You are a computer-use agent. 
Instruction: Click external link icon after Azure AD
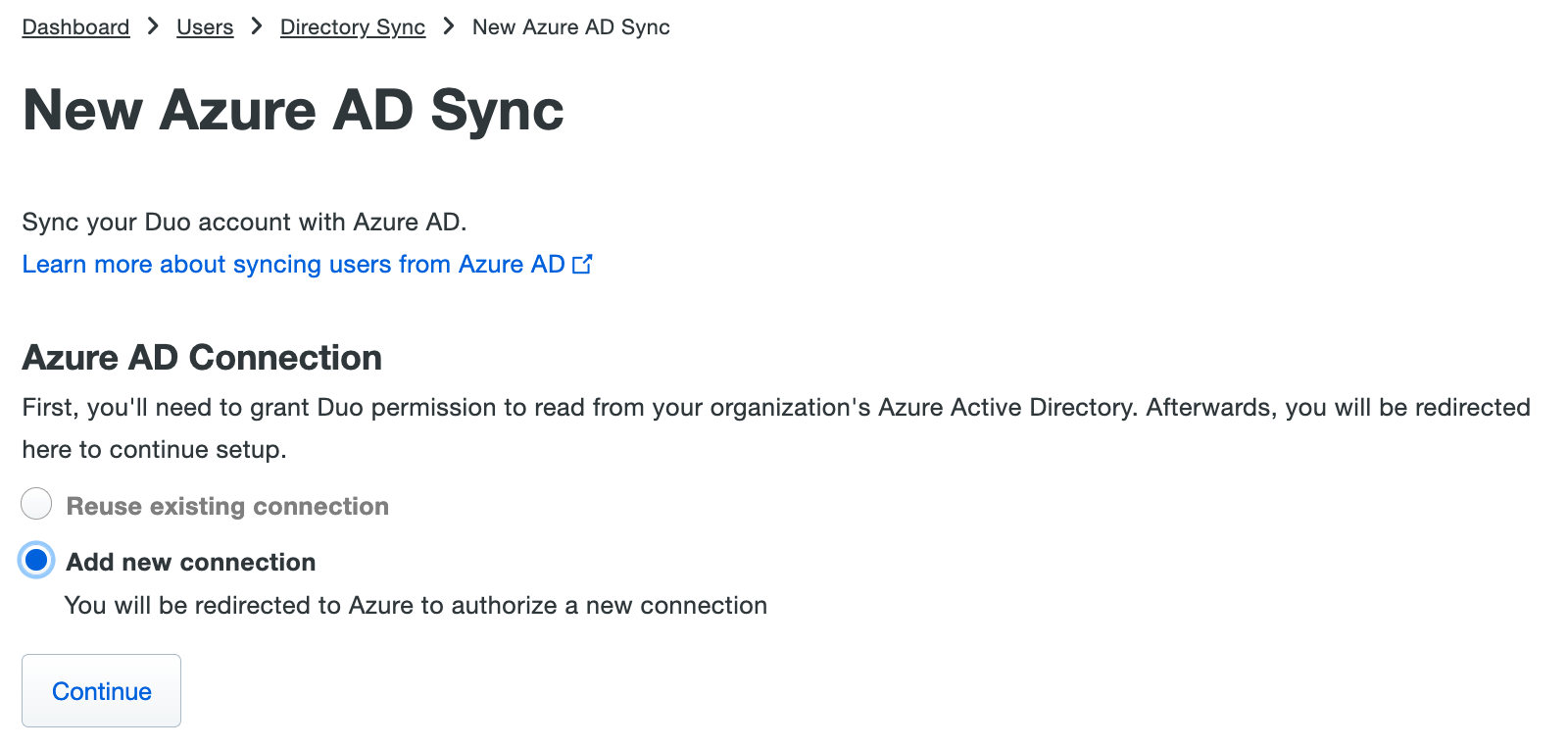[x=582, y=265]
